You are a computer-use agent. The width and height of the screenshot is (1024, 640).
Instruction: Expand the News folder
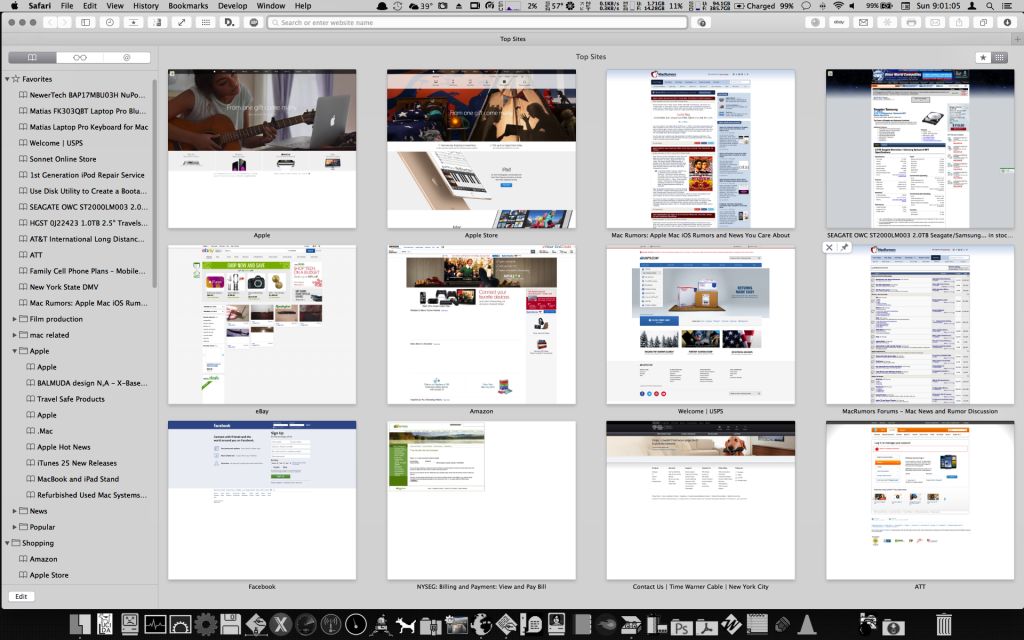click(x=14, y=511)
